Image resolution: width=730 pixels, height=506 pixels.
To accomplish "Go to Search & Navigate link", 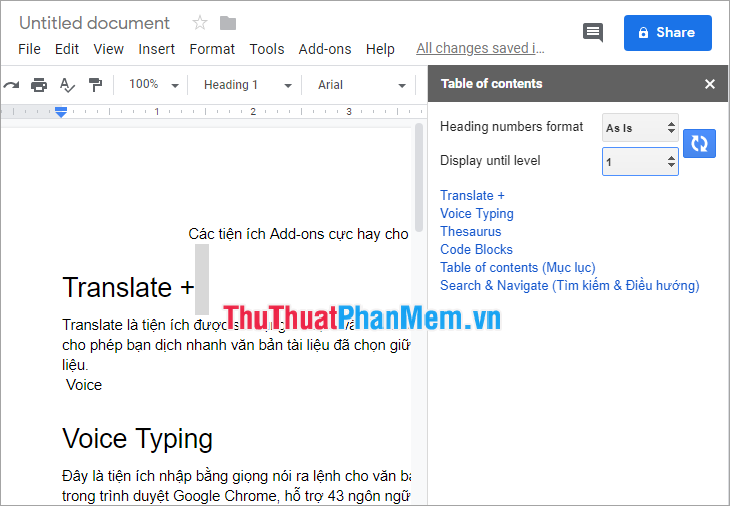I will point(570,285).
